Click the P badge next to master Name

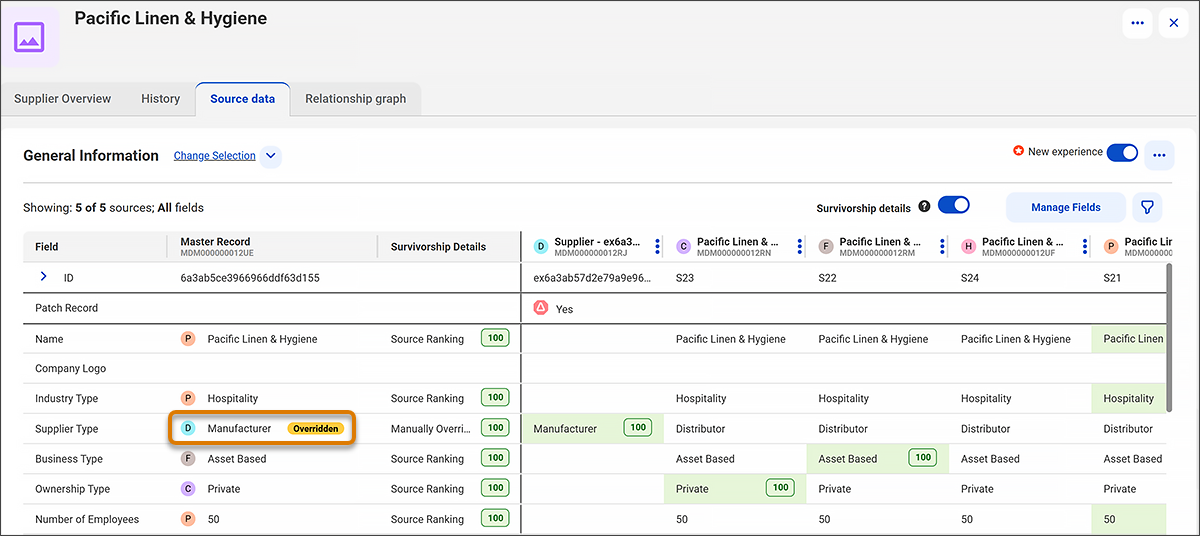click(x=187, y=339)
